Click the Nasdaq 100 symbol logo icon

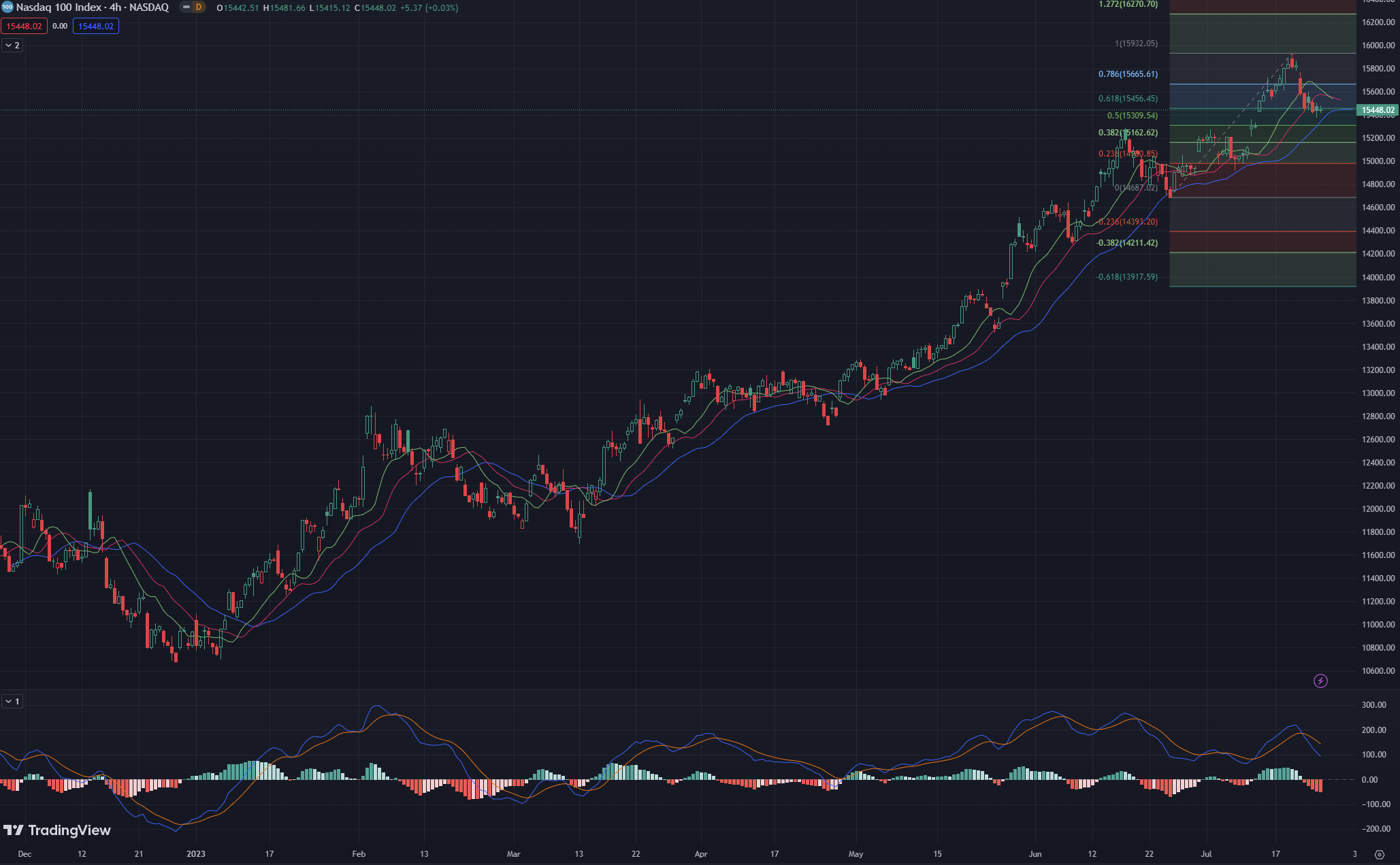pos(7,7)
